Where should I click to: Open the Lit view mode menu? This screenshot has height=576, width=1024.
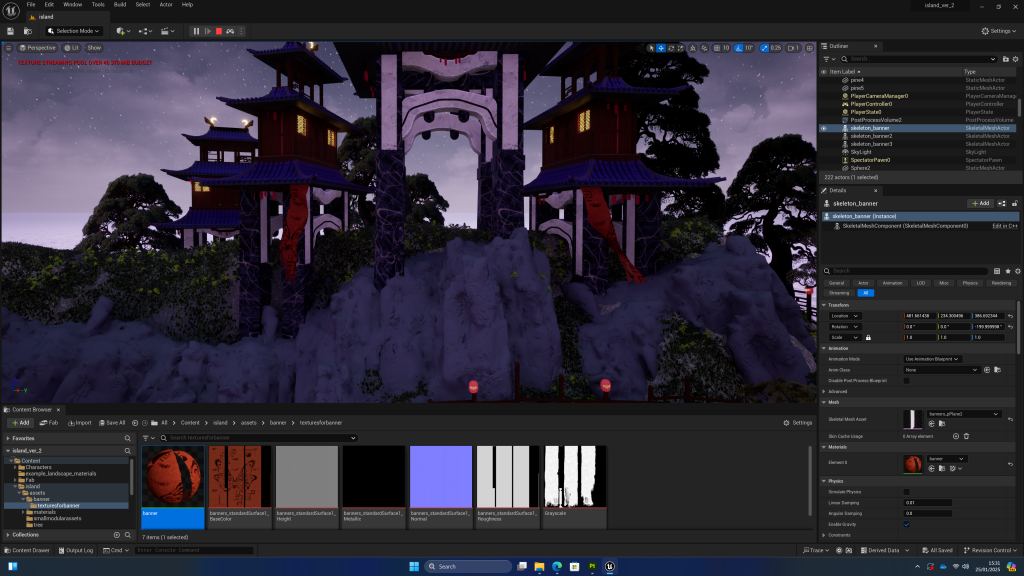(71, 48)
